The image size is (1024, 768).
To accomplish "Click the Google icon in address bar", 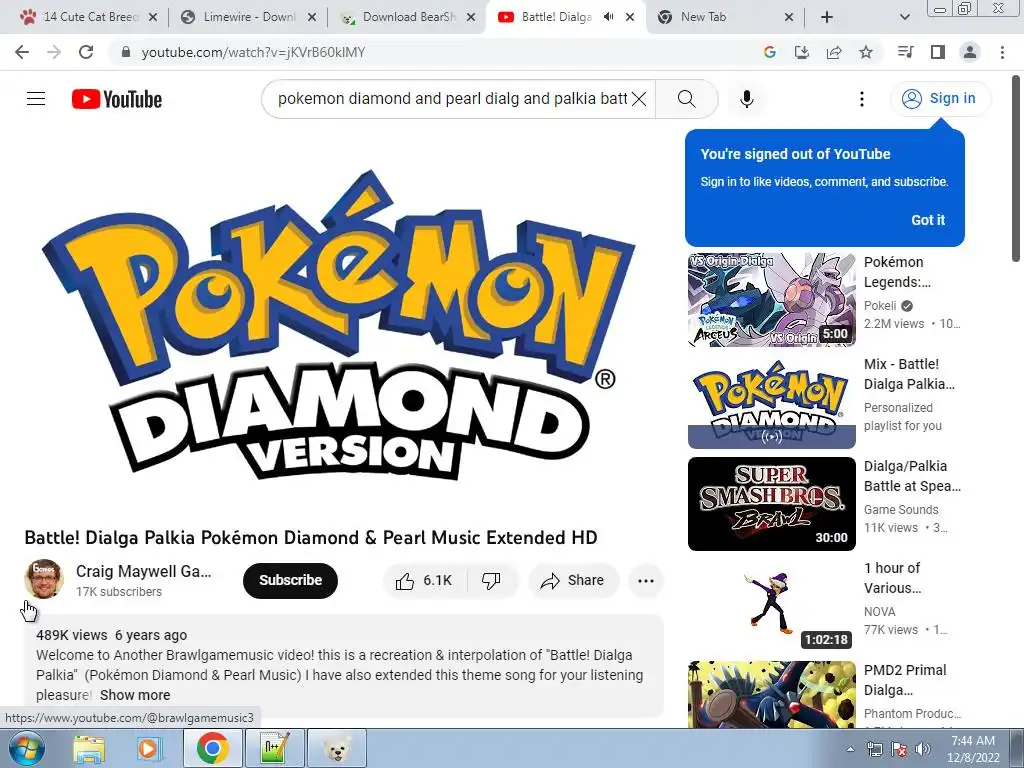I will [769, 52].
